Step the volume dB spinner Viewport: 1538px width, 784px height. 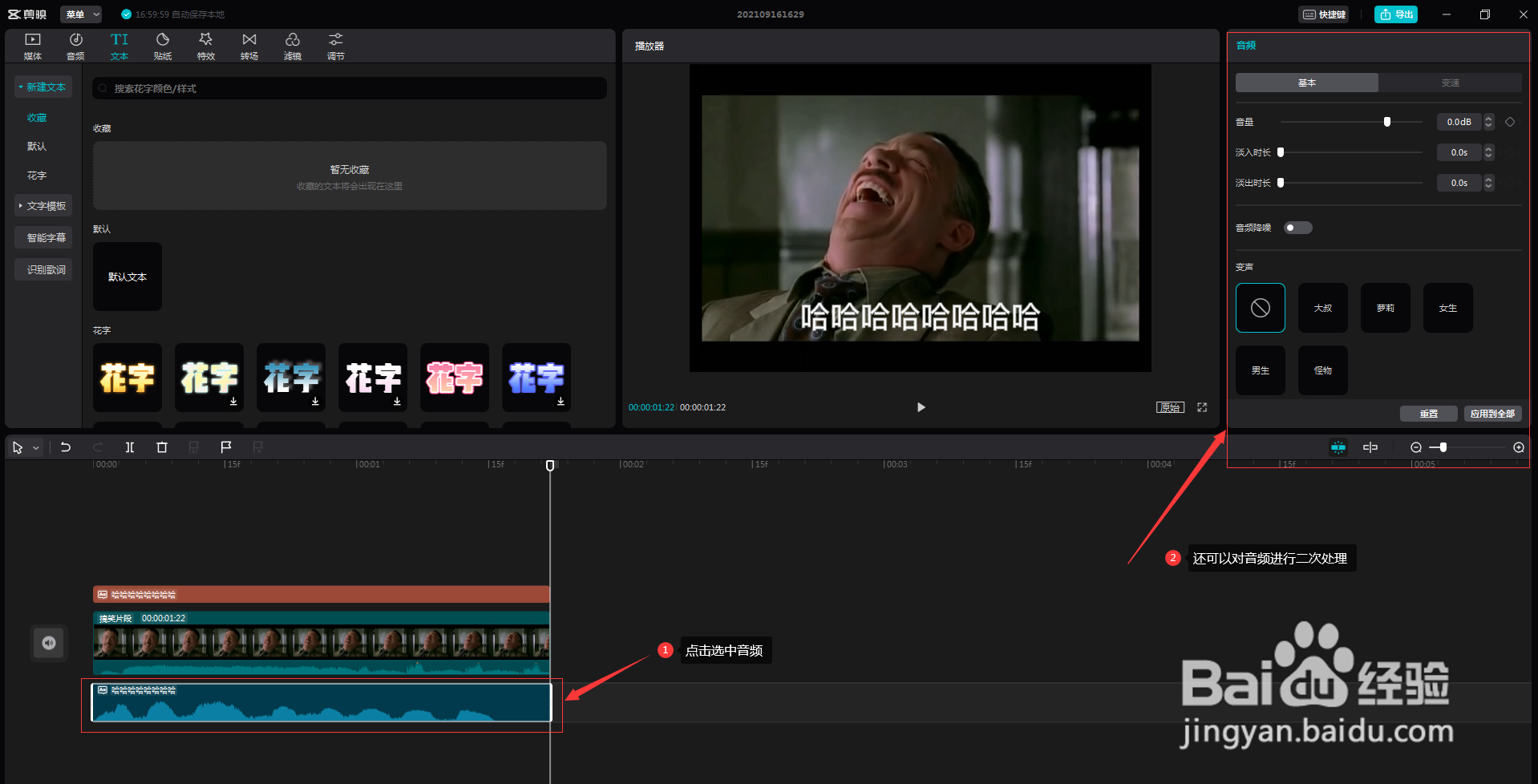1488,122
